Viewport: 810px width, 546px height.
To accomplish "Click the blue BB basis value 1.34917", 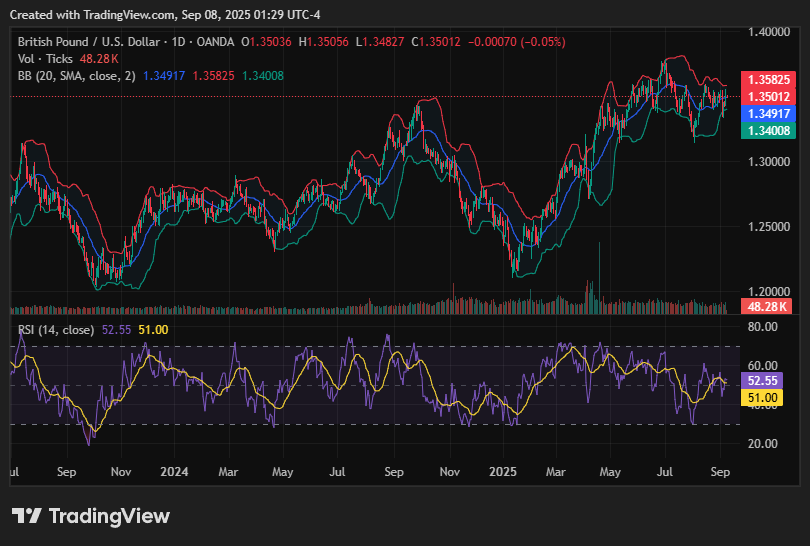I will tap(164, 76).
